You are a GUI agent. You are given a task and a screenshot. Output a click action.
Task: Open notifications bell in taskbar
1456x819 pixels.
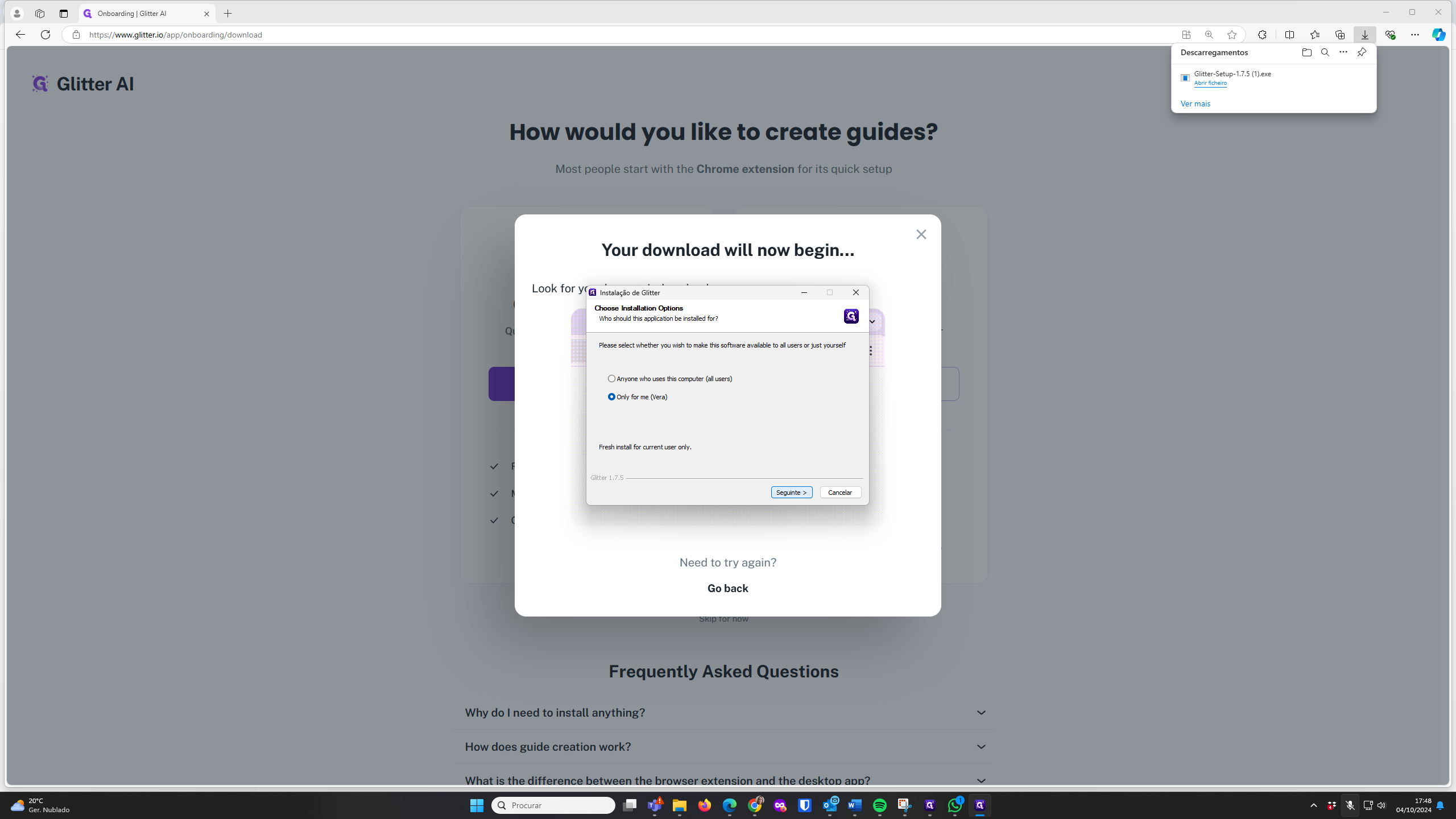(x=1440, y=805)
